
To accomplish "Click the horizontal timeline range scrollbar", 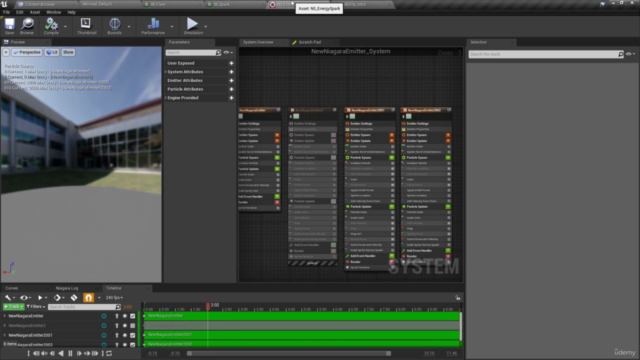I will 289,353.
